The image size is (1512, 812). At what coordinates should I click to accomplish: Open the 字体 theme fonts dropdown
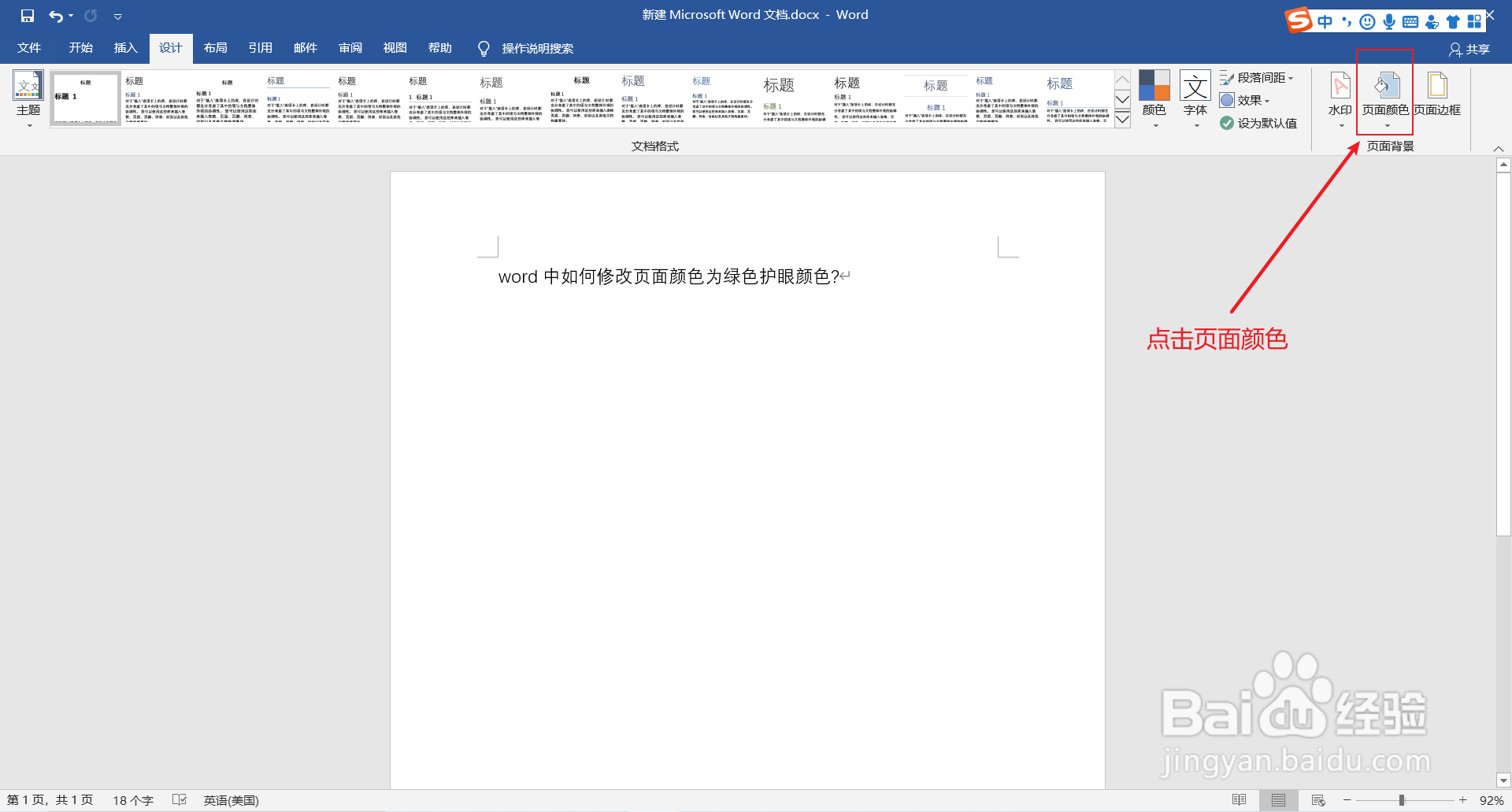1195,99
